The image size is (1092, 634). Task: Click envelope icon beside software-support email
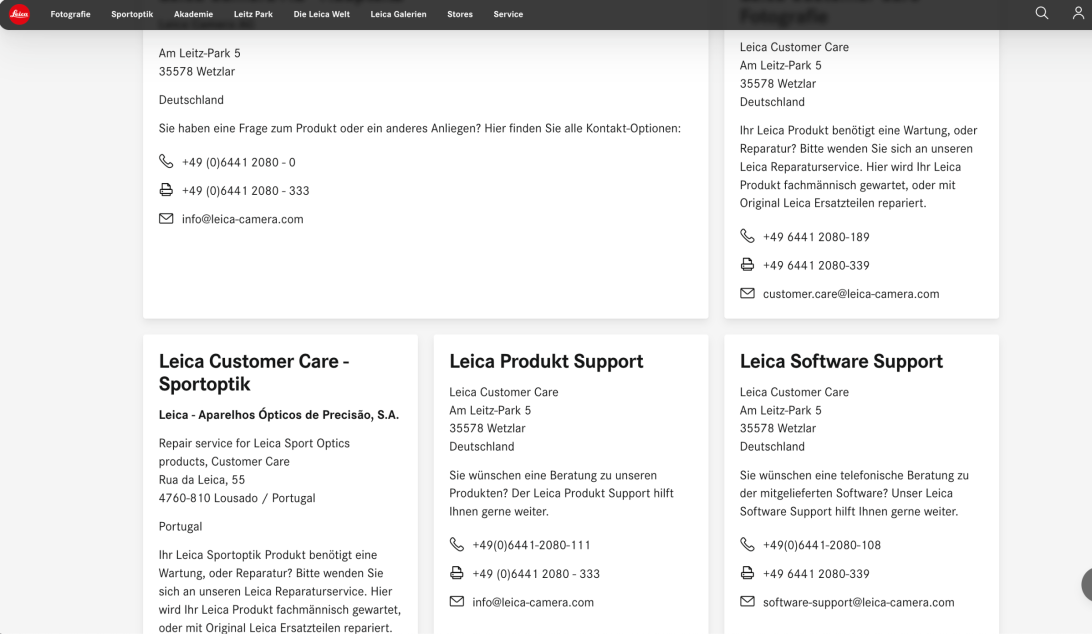pos(747,602)
